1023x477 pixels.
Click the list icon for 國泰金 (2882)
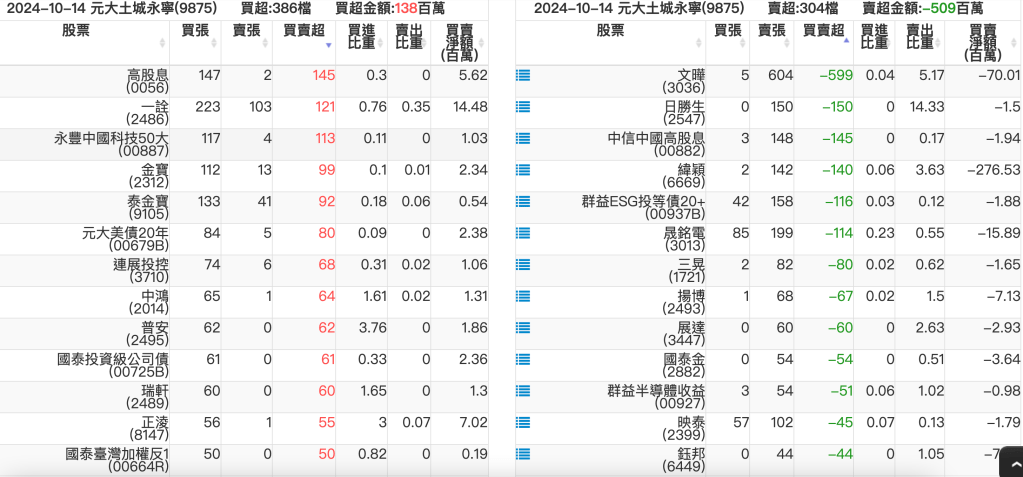coord(522,360)
